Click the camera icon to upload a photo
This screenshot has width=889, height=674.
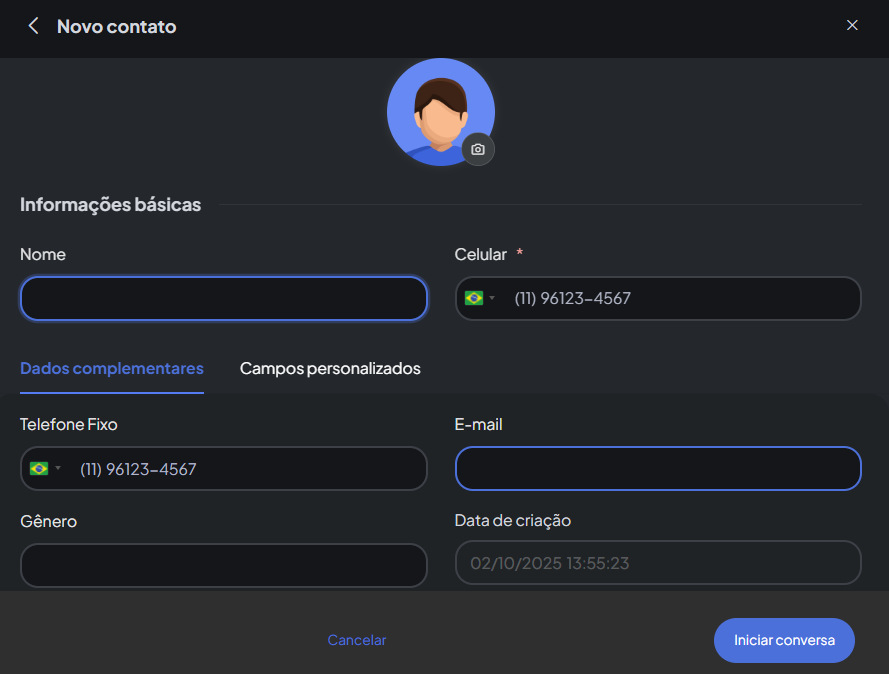pyautogui.click(x=478, y=149)
